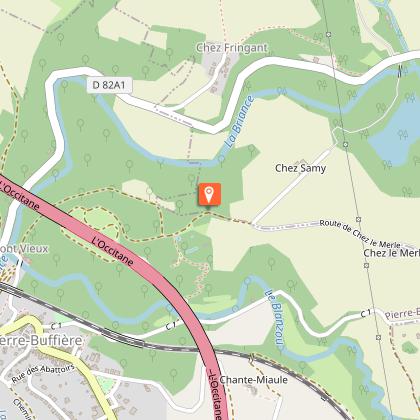
Task: Click the power pylon at top of map
Action: coord(329,34)
